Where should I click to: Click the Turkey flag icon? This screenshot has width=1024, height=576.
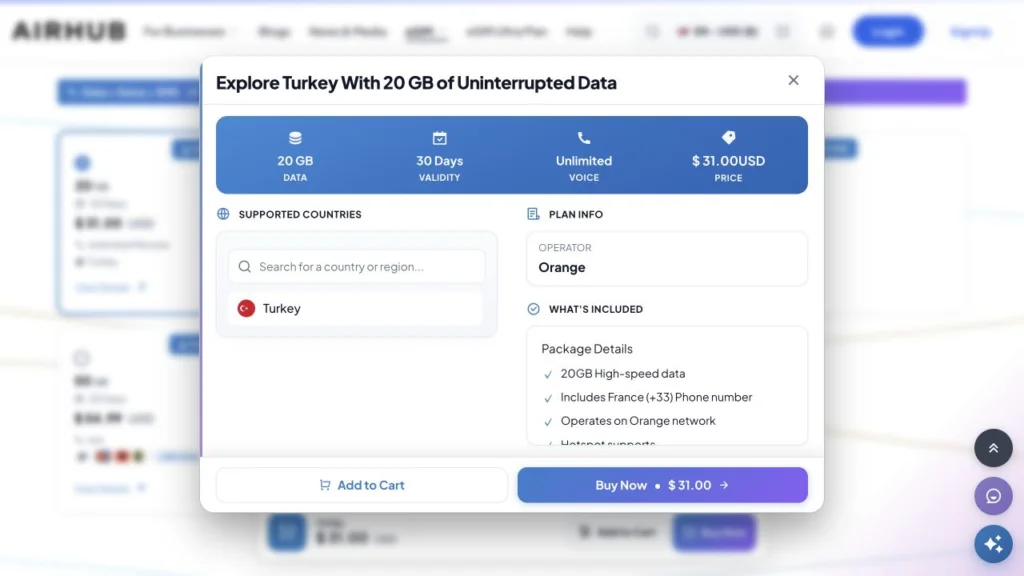point(246,308)
